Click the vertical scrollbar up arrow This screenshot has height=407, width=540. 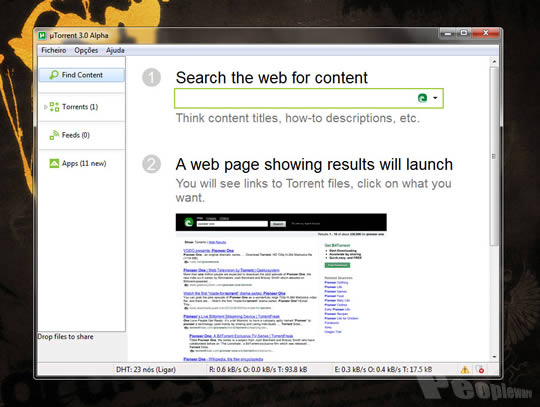point(494,62)
